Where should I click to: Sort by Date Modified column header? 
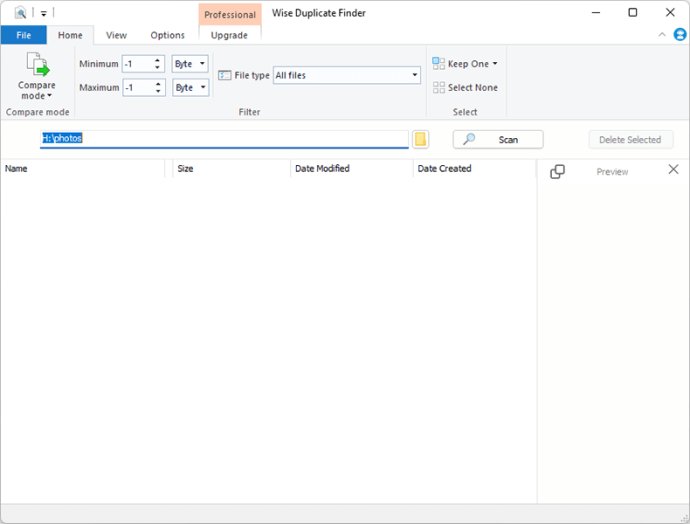[x=352, y=169]
